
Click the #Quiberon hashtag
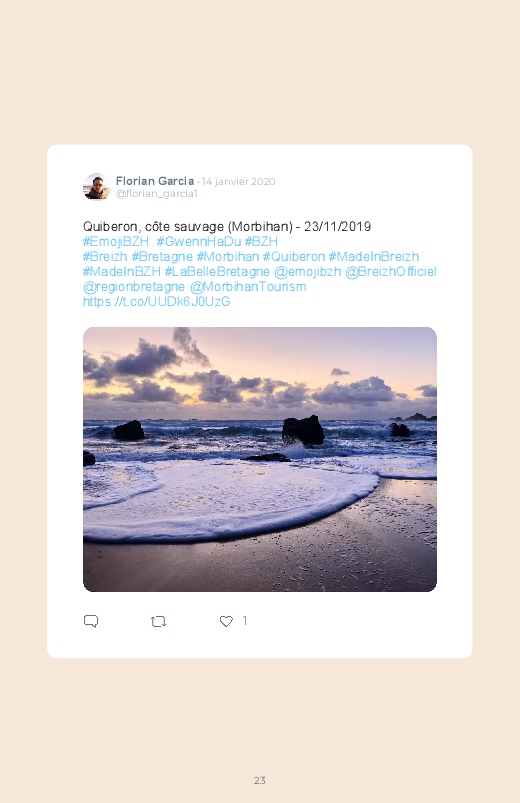[x=294, y=257]
